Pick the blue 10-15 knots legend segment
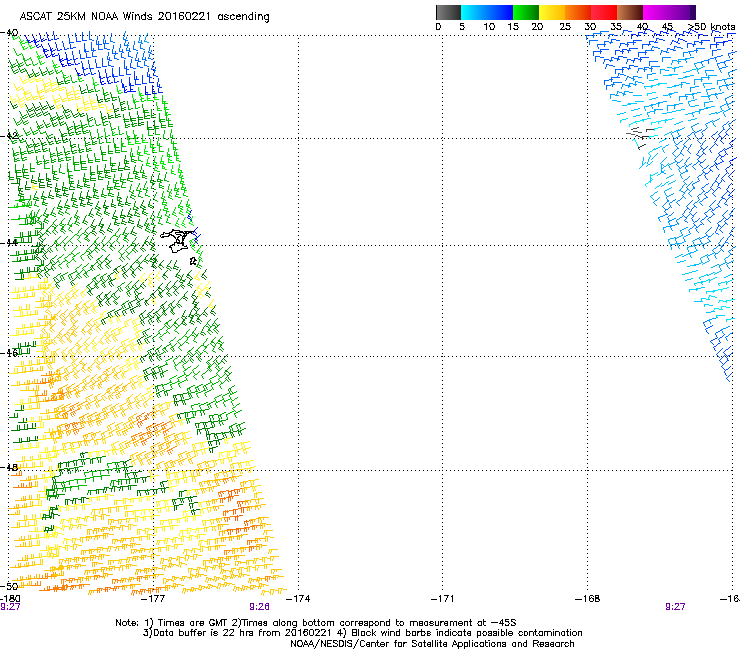The image size is (740, 650). pyautogui.click(x=500, y=12)
